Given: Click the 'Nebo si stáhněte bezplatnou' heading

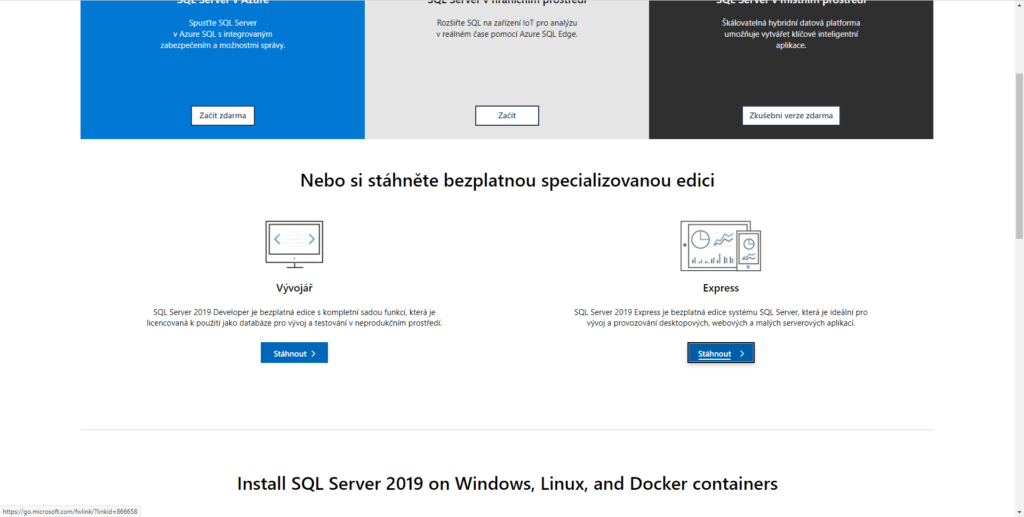Looking at the screenshot, I should coord(507,181).
